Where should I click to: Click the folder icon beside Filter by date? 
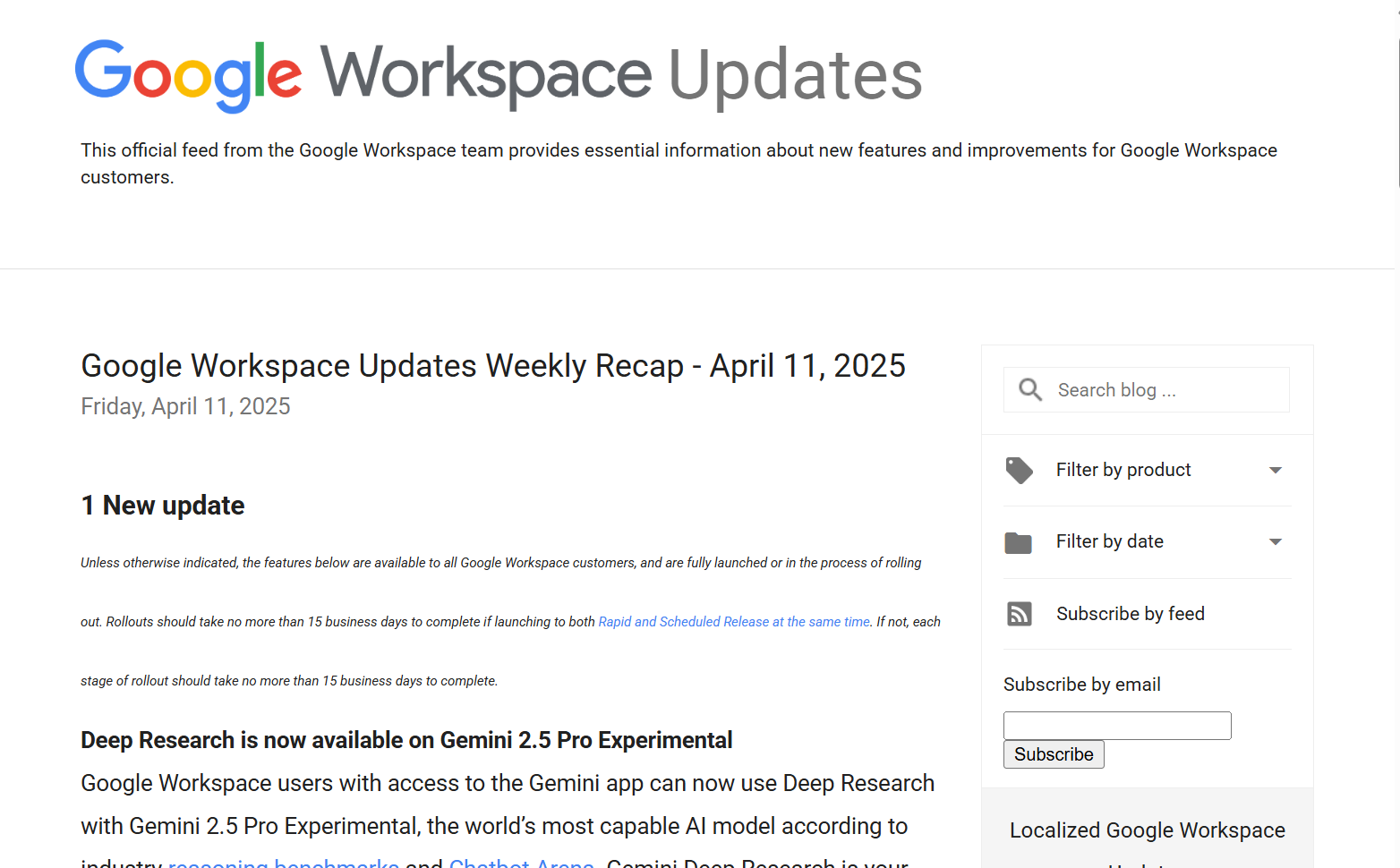click(1019, 541)
